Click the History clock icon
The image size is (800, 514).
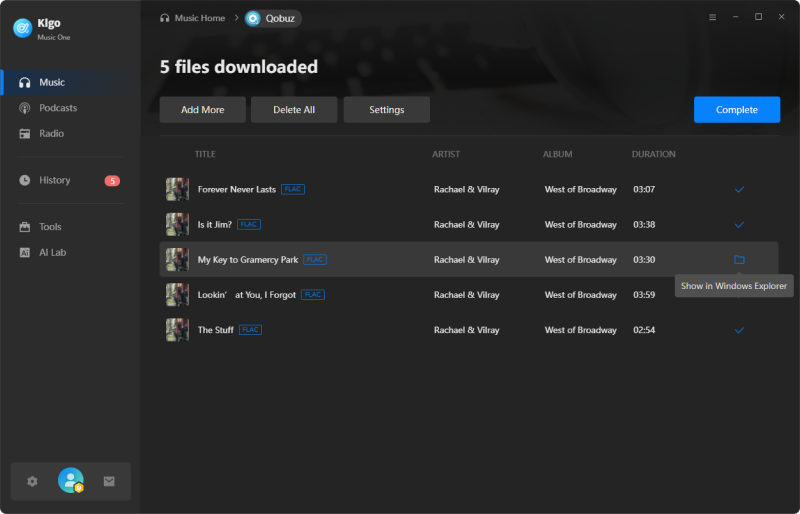(24, 180)
